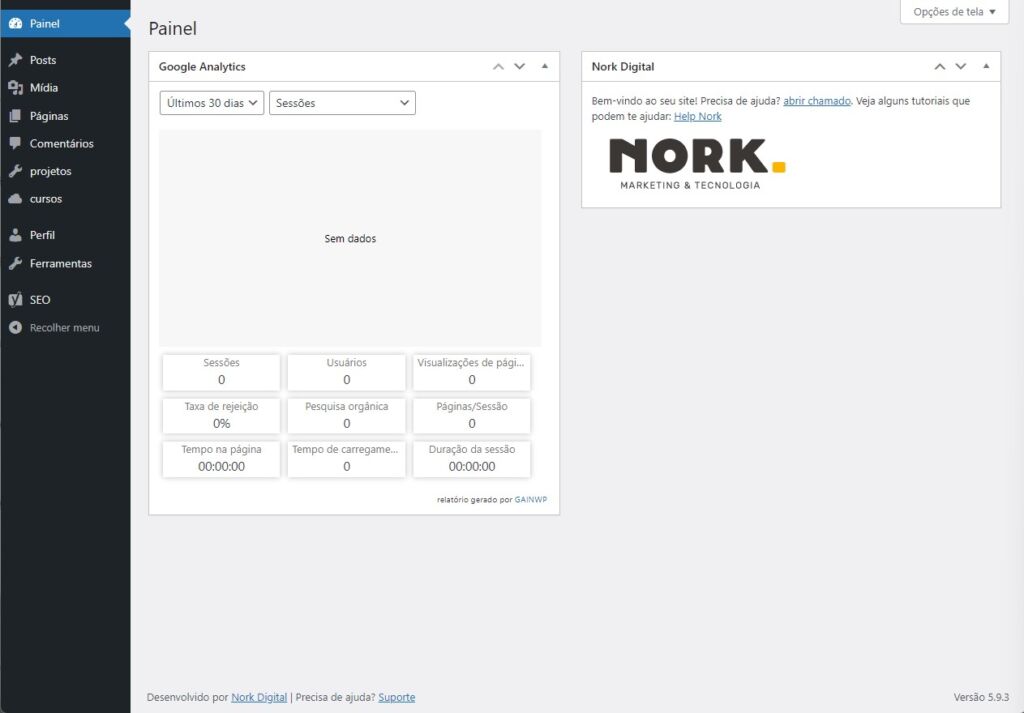Click the Painel dashboard gauge icon

(15, 24)
